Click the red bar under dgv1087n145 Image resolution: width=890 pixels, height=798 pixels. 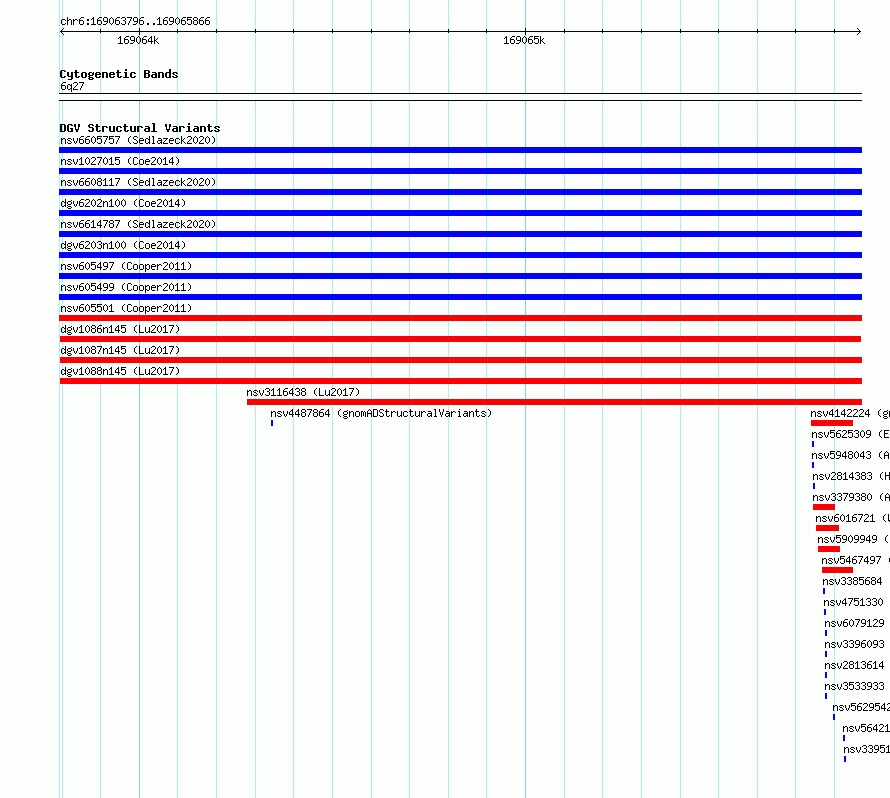pyautogui.click(x=460, y=360)
